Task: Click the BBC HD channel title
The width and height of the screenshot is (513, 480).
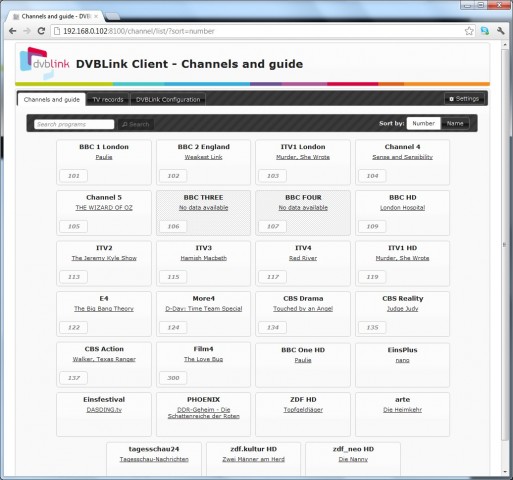Action: [x=403, y=197]
